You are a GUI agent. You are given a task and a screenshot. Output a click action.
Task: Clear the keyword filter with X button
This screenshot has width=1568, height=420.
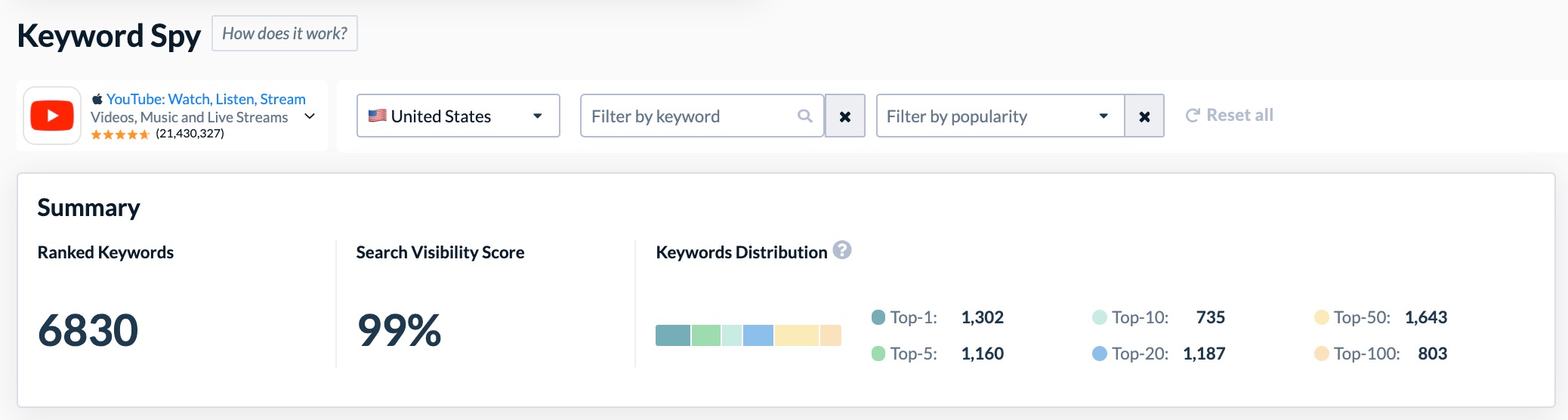[845, 116]
